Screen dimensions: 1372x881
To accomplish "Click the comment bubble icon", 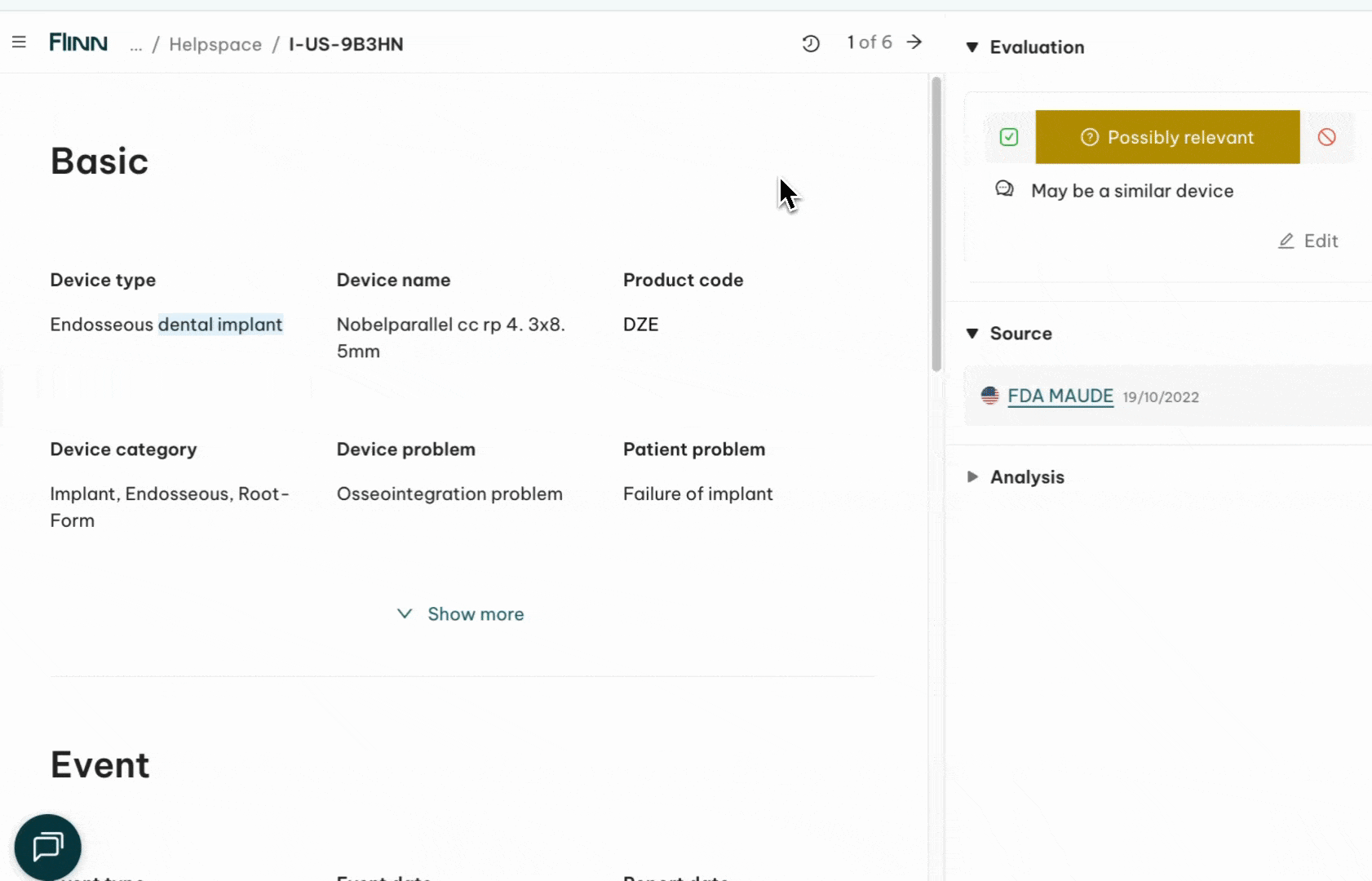I will coord(1004,190).
